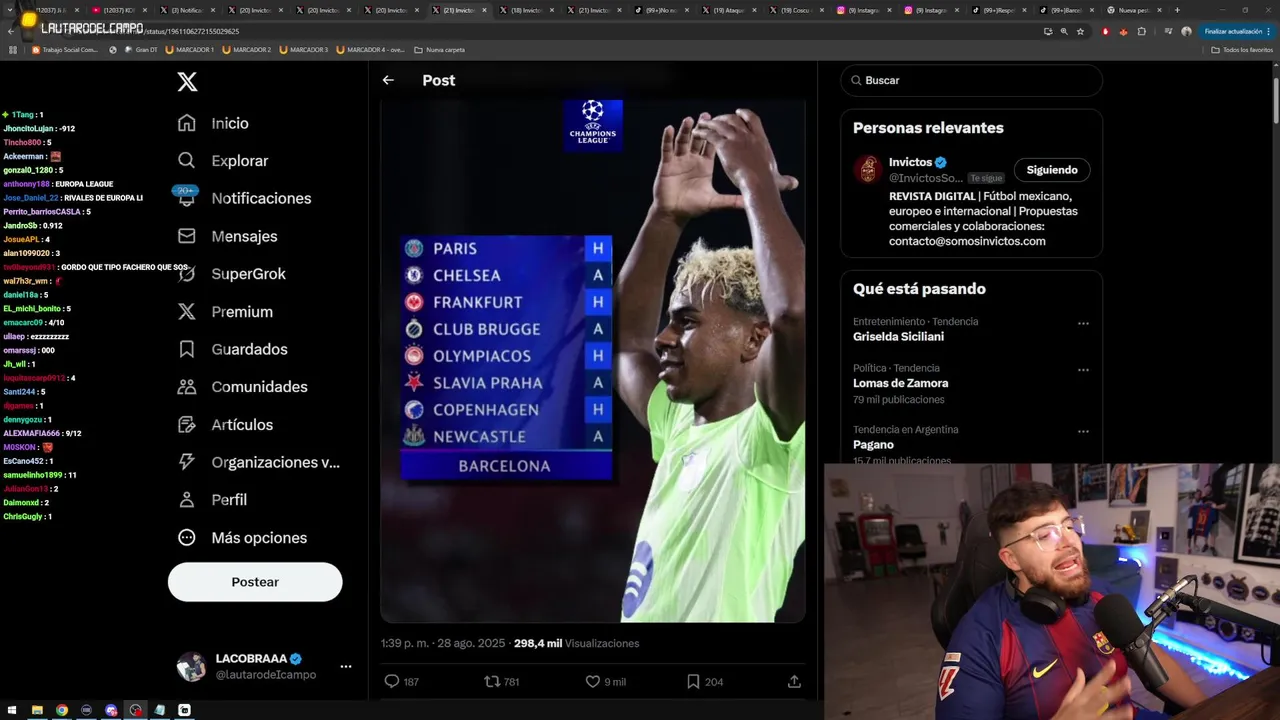1280x720 pixels.
Task: Open browser extensions puzzle icon
Action: 1142,31
